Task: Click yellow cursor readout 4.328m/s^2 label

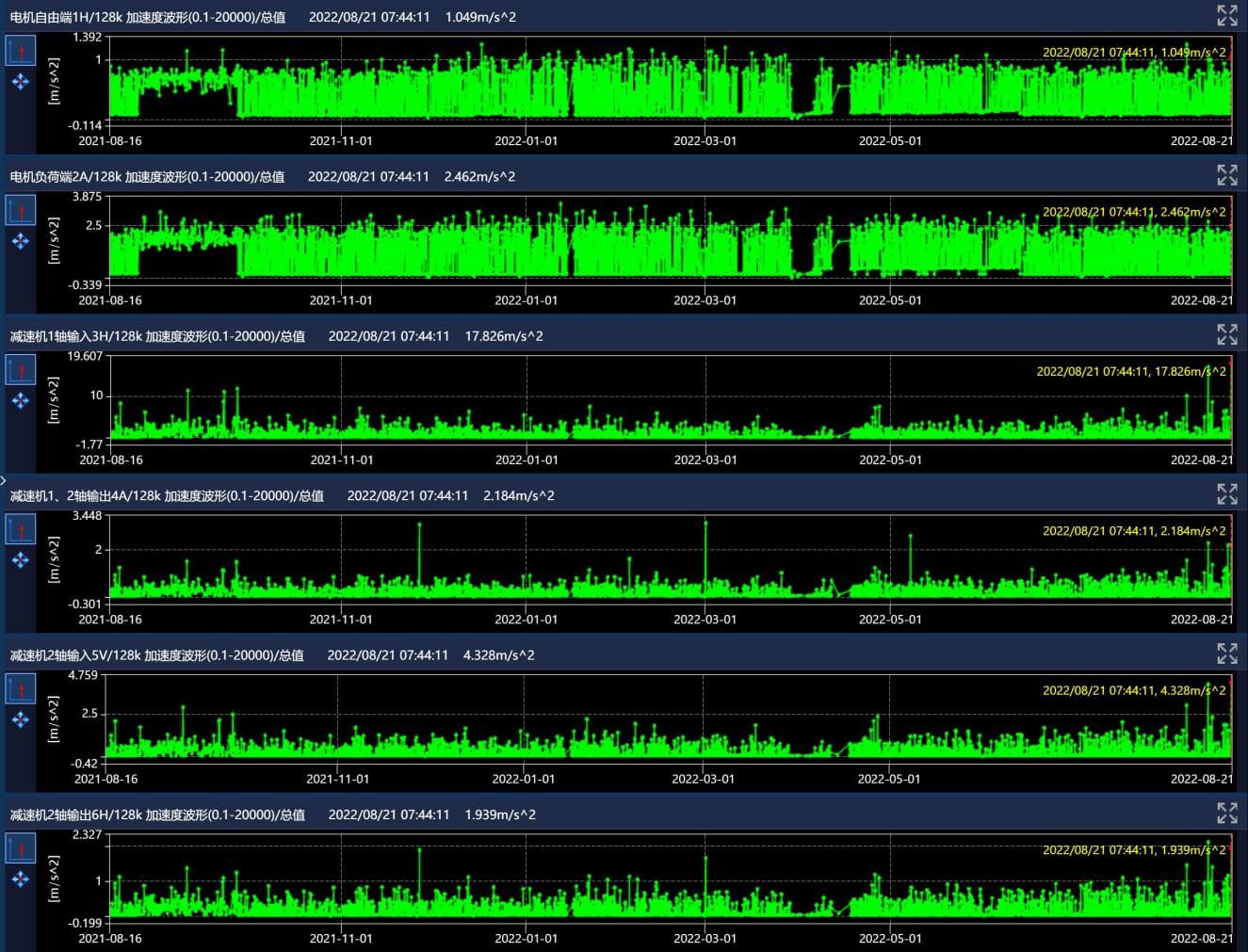Action: pos(1133,690)
